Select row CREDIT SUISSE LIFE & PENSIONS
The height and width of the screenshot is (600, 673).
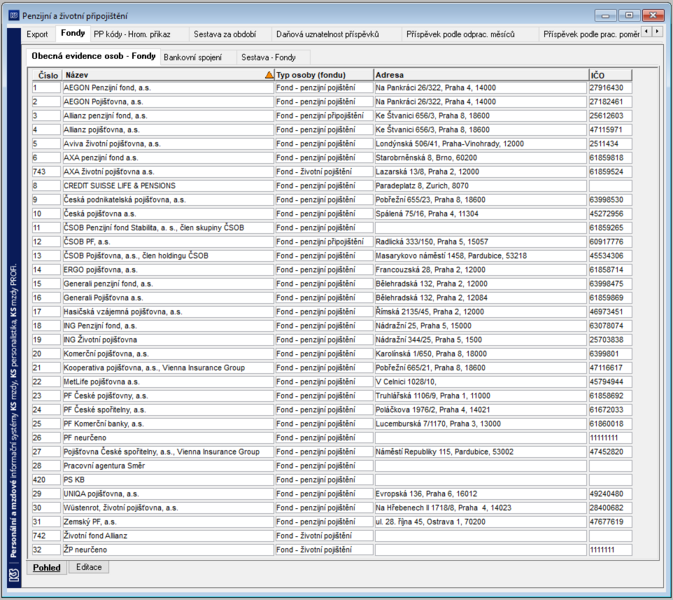point(332,186)
